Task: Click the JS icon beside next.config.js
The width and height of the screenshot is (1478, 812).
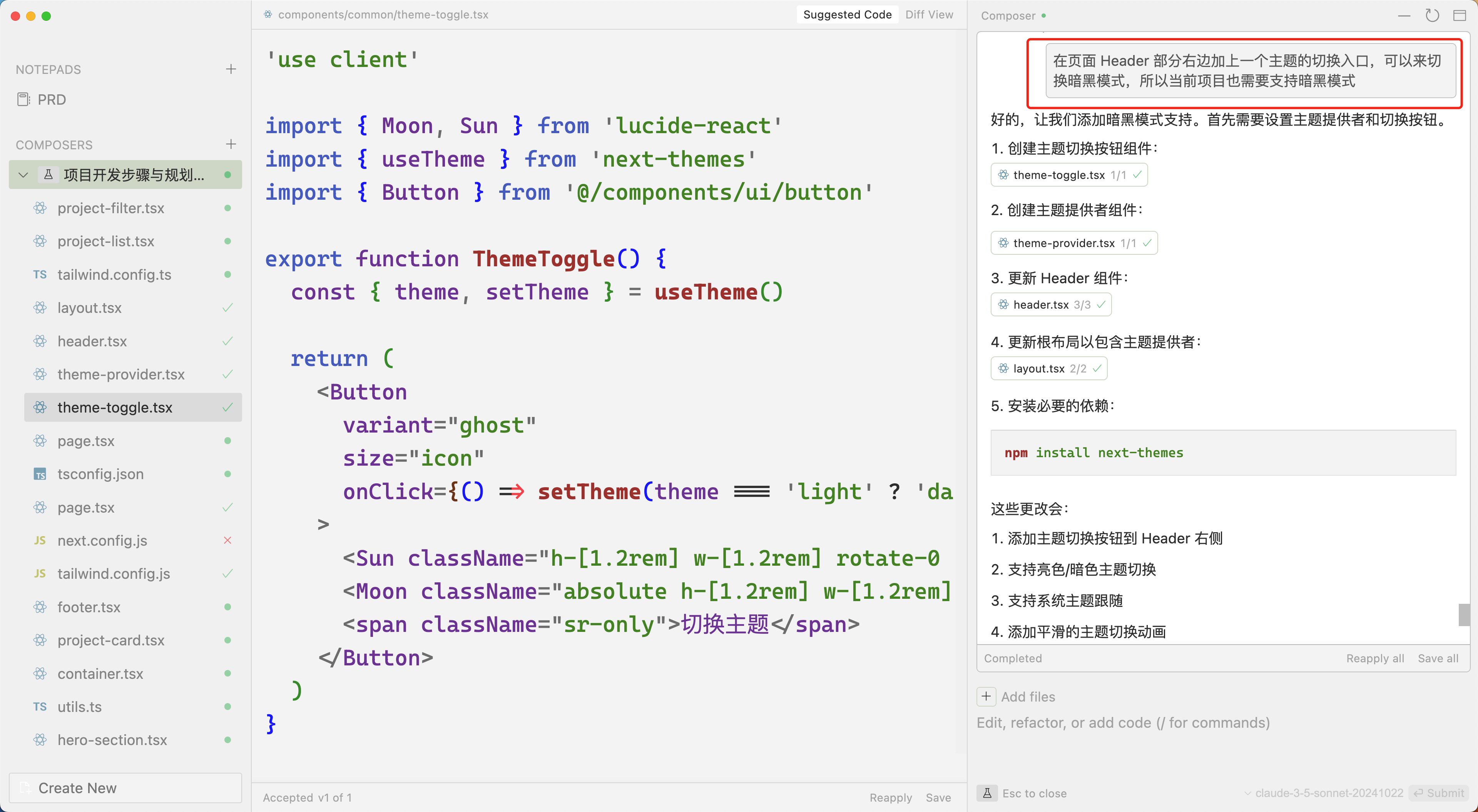Action: pos(40,540)
